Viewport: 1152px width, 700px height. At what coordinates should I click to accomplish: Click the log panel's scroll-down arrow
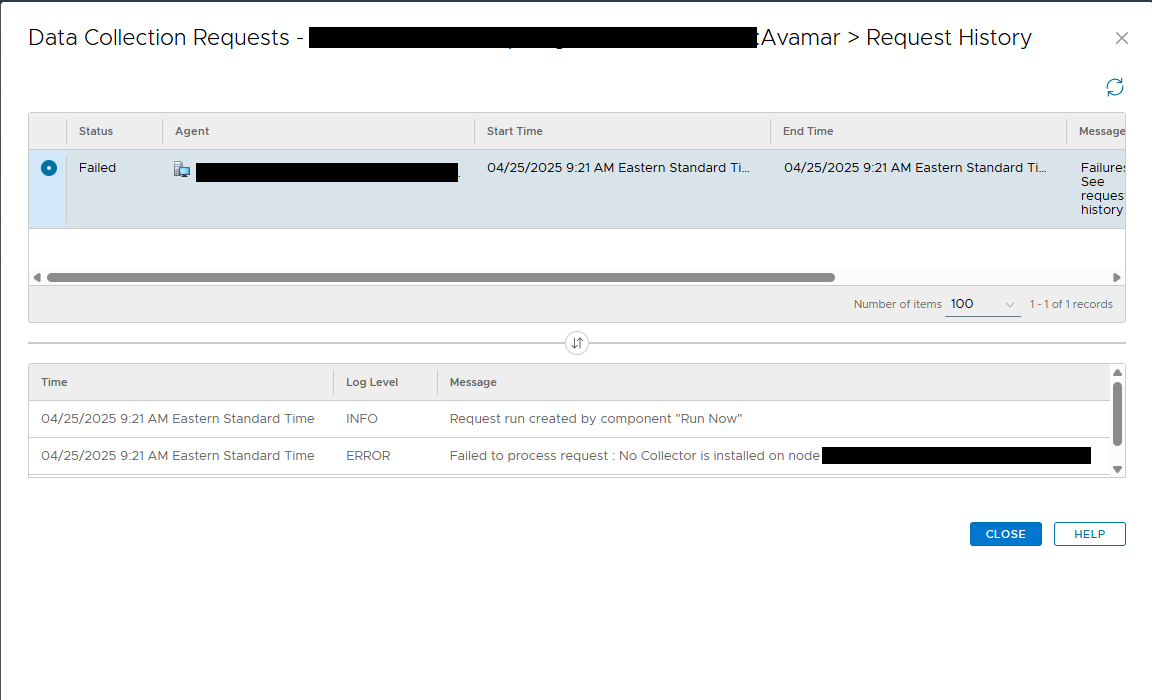(x=1118, y=467)
